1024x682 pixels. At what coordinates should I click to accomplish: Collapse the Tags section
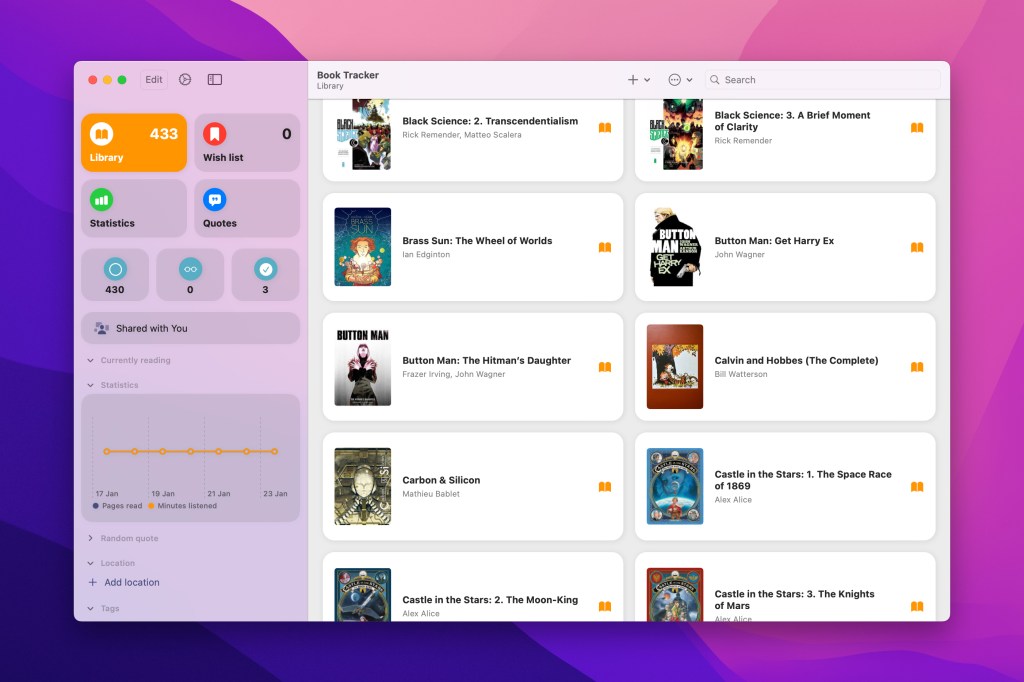coord(91,608)
